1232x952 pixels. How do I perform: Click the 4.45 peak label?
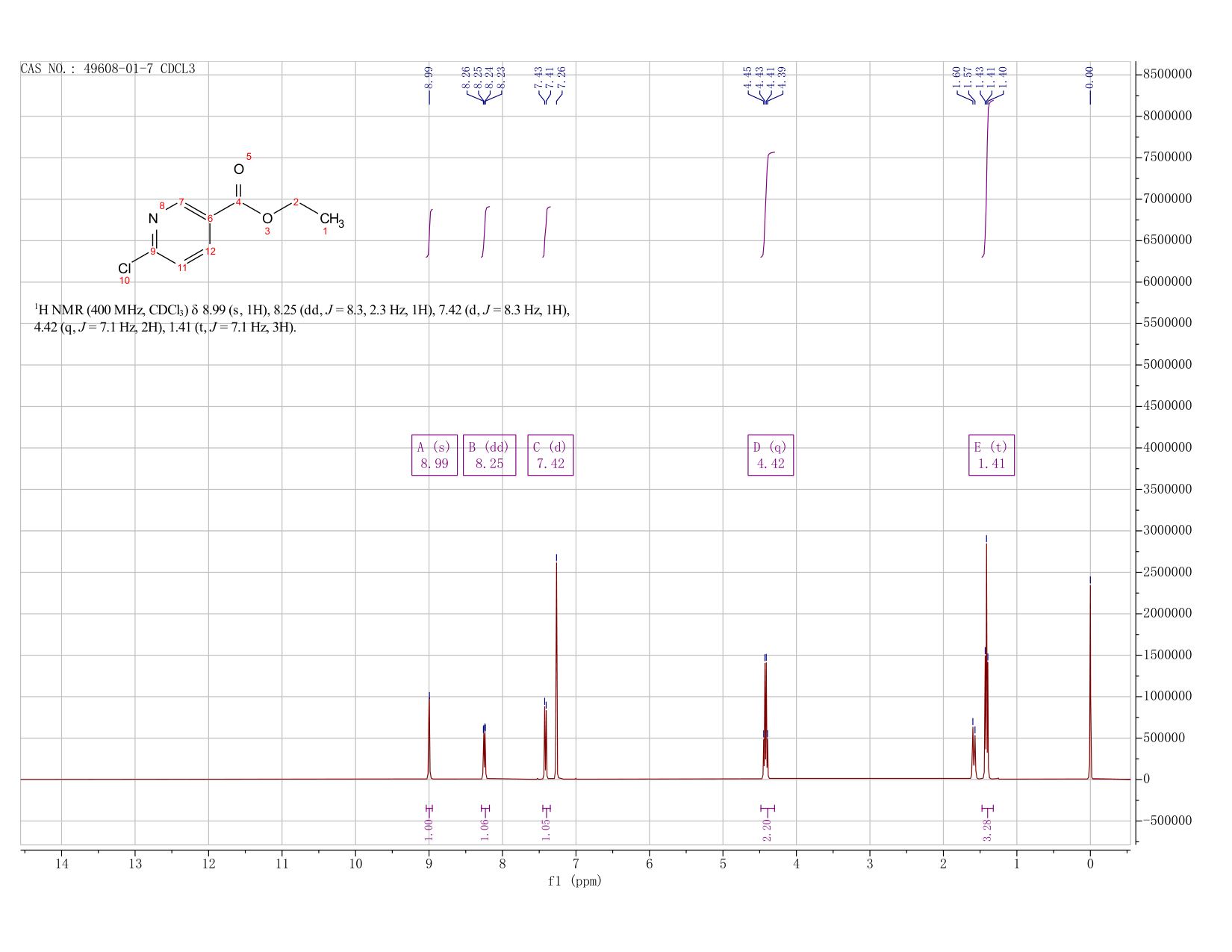point(747,77)
